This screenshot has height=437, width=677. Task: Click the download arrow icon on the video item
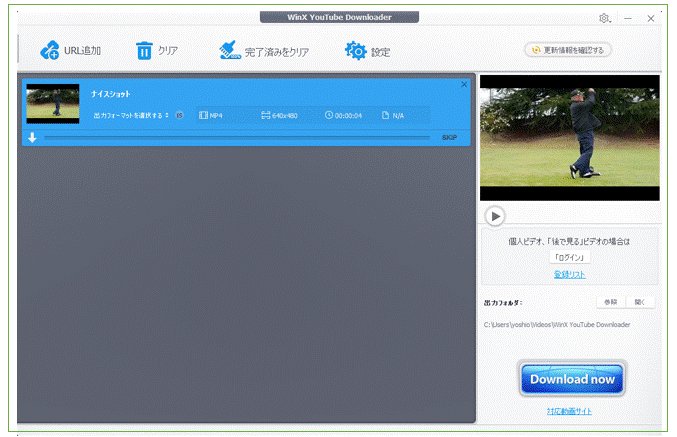click(32, 138)
